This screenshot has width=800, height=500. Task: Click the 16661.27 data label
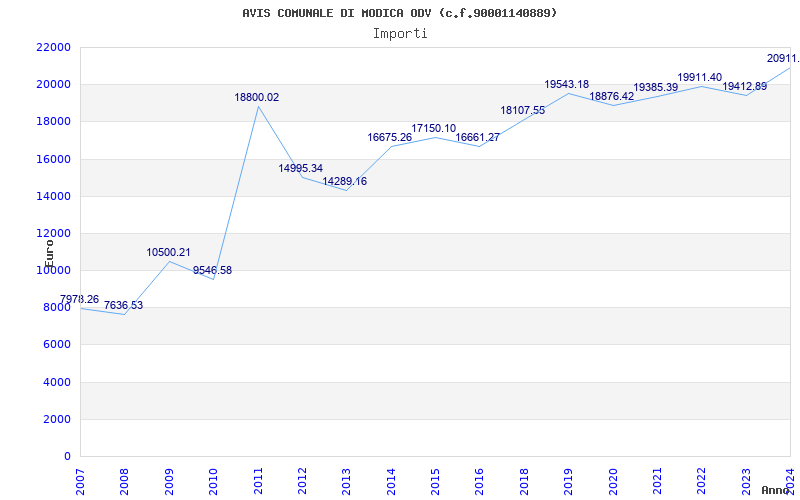point(478,137)
